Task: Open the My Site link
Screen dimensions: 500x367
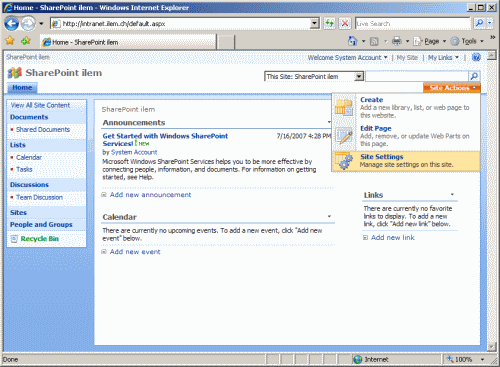Action: point(407,58)
